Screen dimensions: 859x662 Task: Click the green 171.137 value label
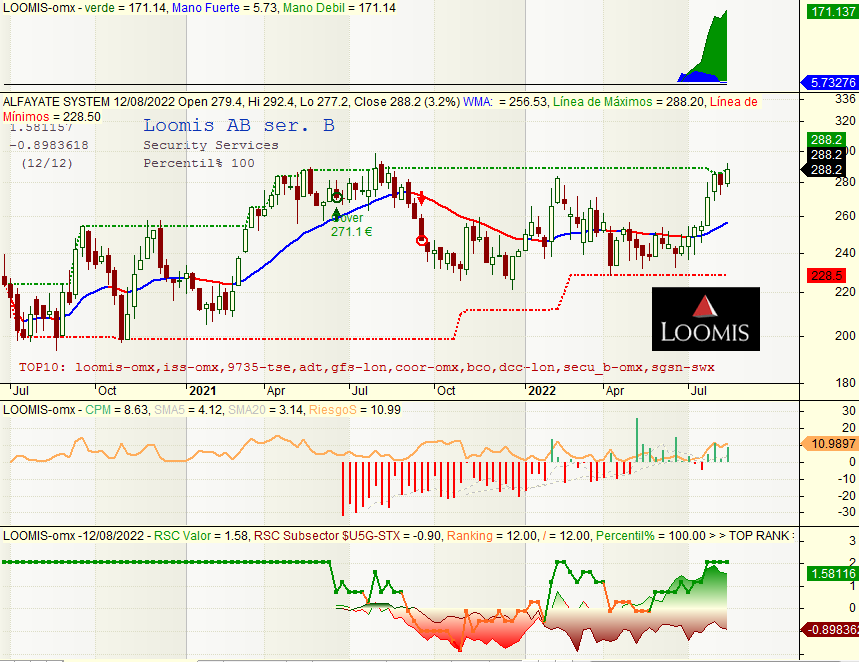[x=833, y=12]
